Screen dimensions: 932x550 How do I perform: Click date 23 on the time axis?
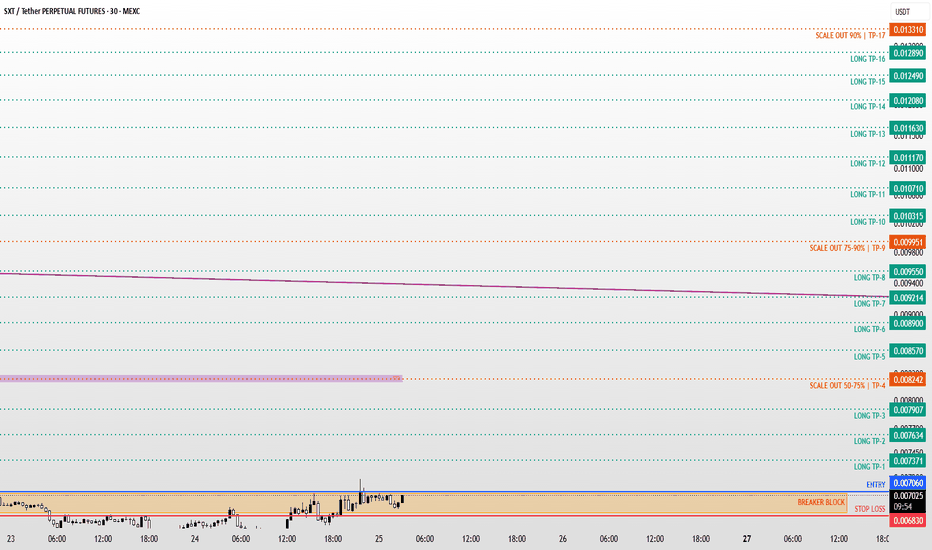tap(11, 539)
